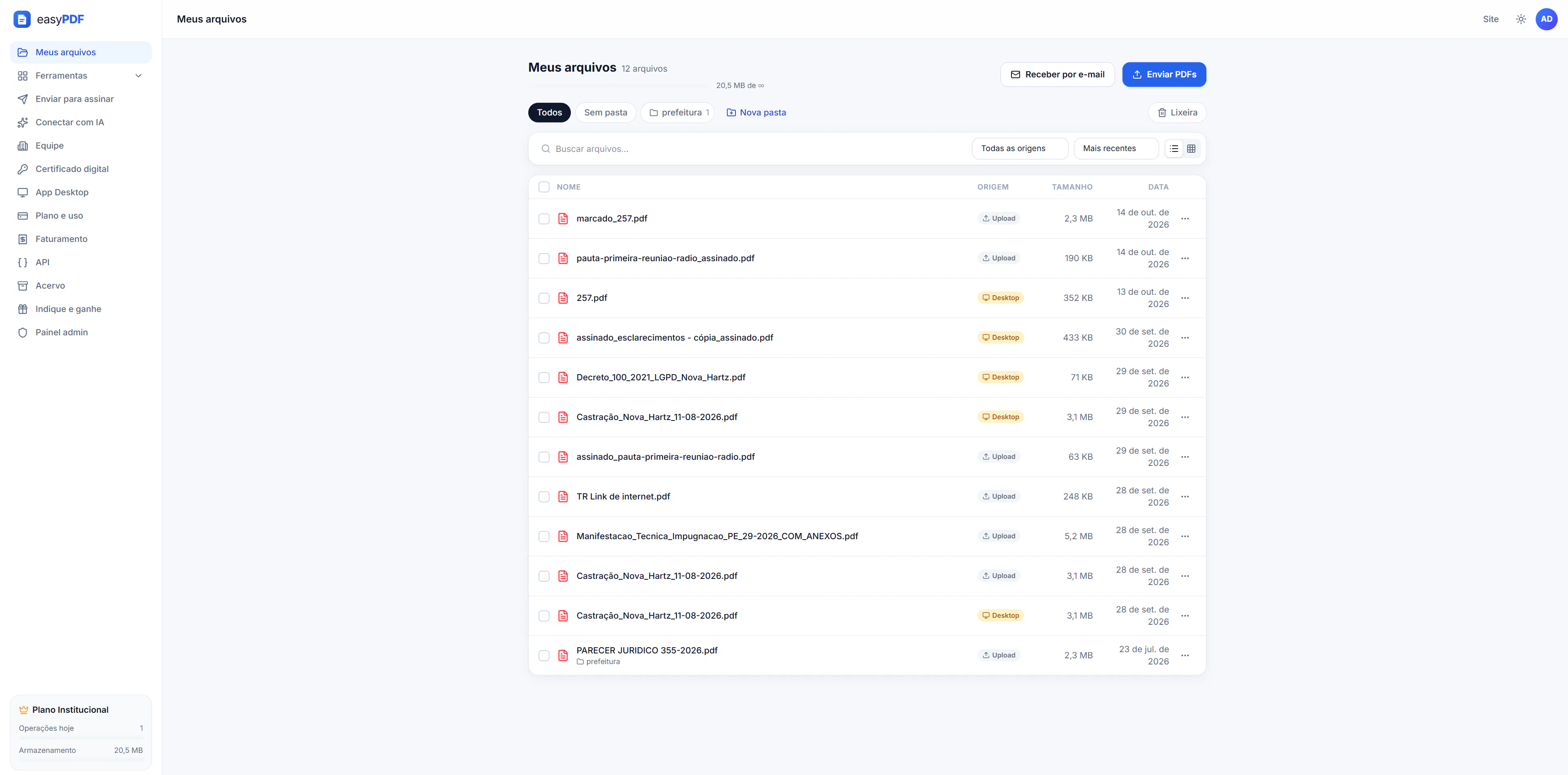Go to Meus arquivos in sidebar
The image size is (1568, 775).
point(81,52)
